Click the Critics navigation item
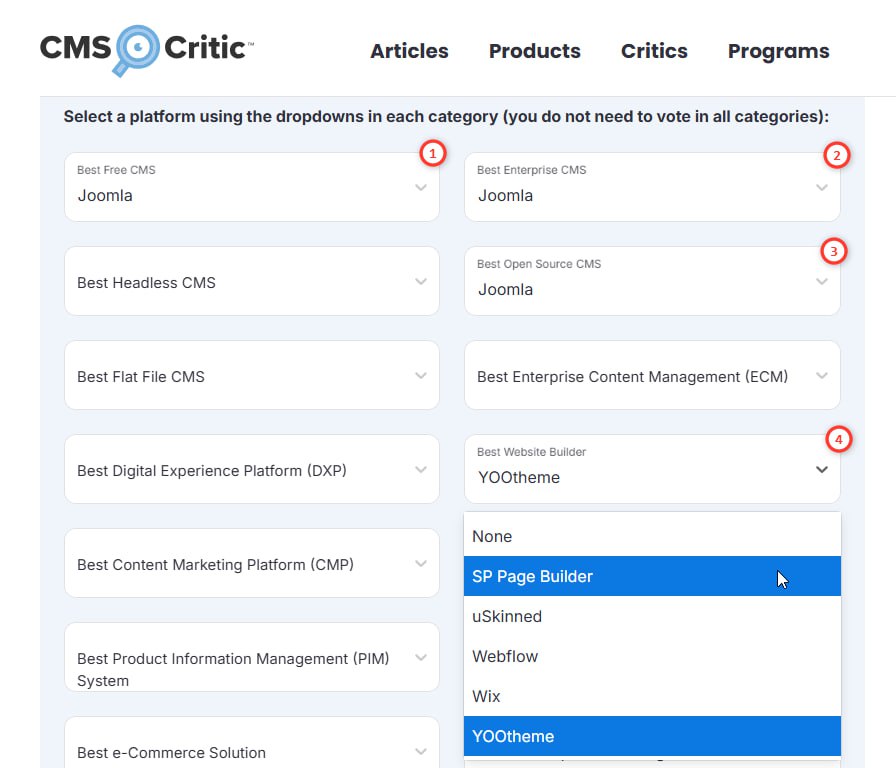The height and width of the screenshot is (768, 896). [x=654, y=51]
